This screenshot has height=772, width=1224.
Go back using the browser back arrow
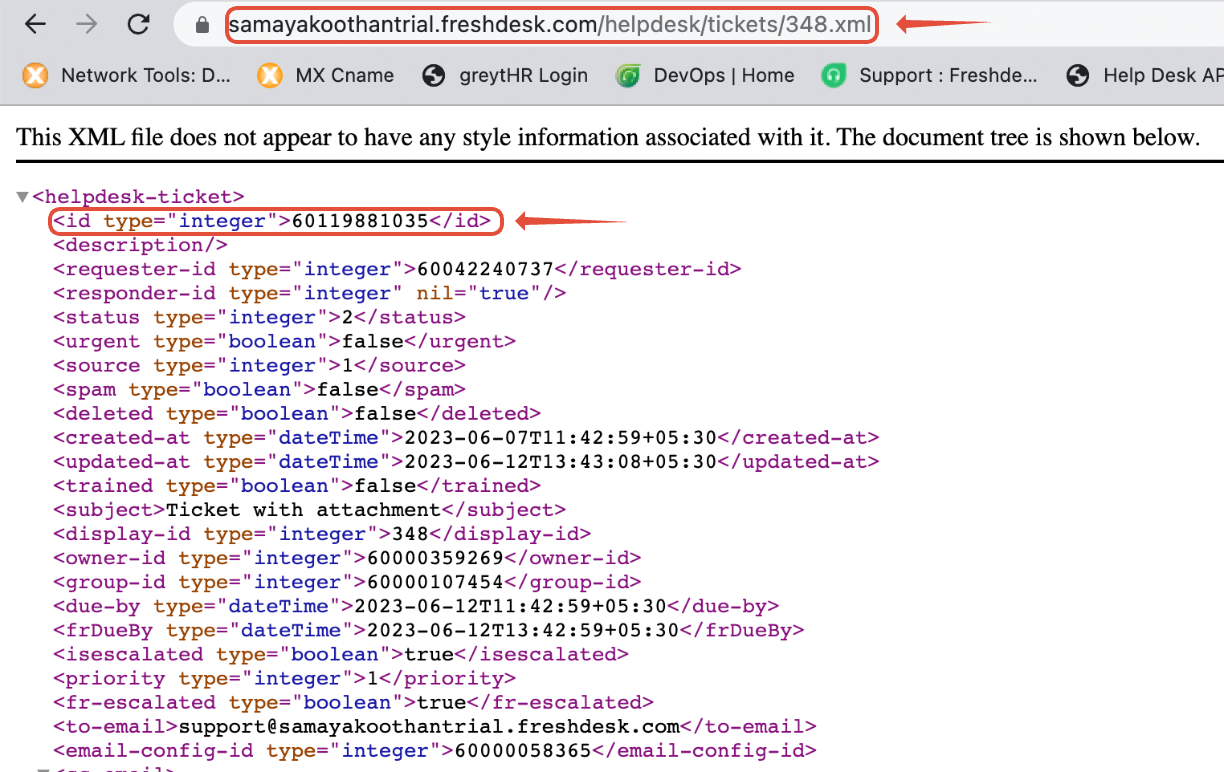[x=35, y=24]
